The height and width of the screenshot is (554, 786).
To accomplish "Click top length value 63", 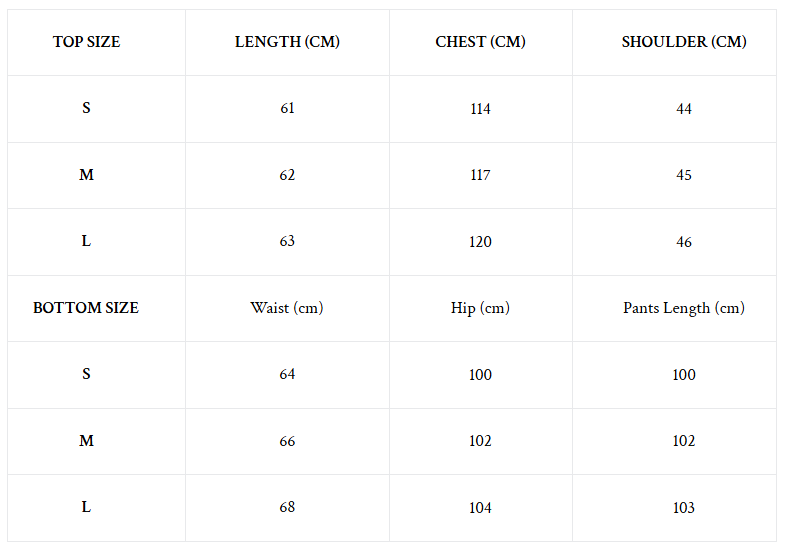I will tap(287, 242).
